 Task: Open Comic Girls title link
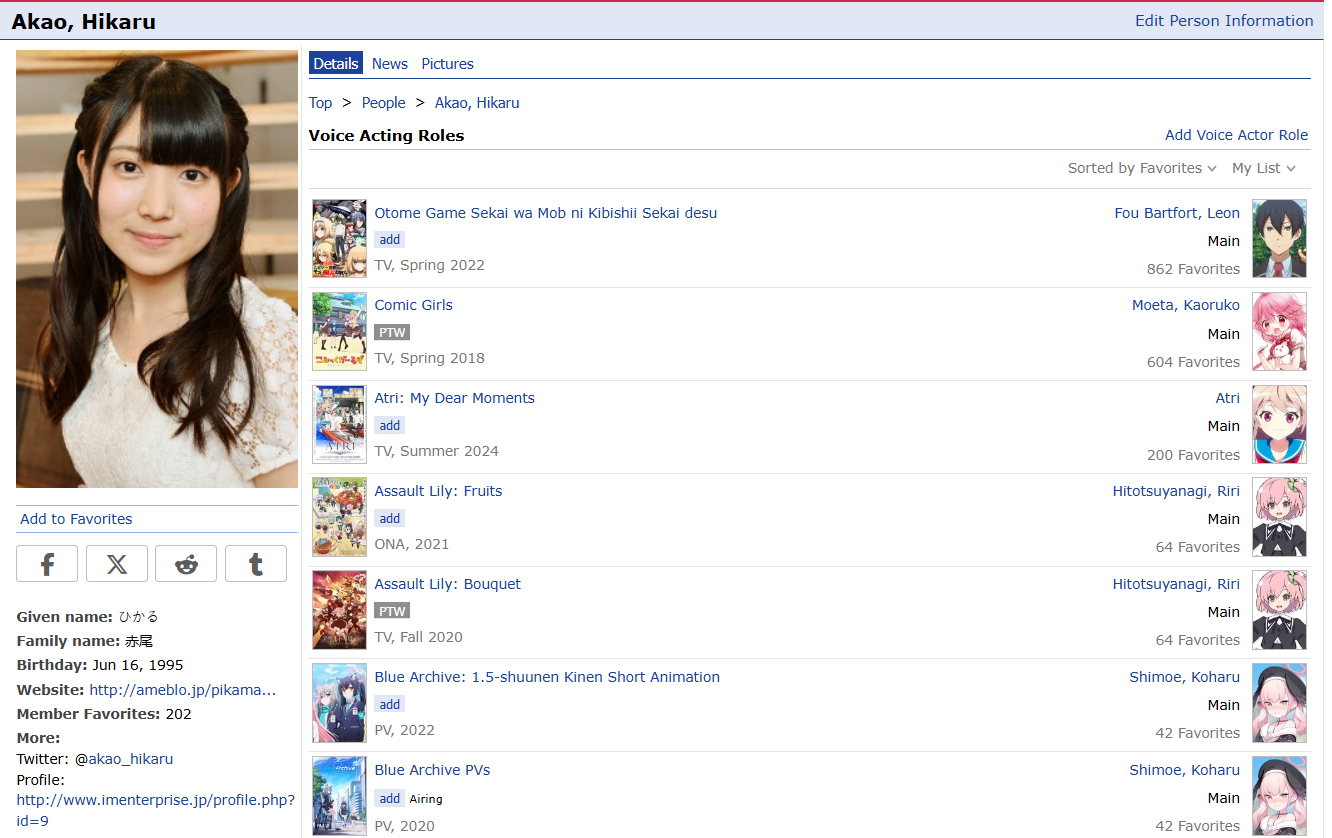point(414,305)
